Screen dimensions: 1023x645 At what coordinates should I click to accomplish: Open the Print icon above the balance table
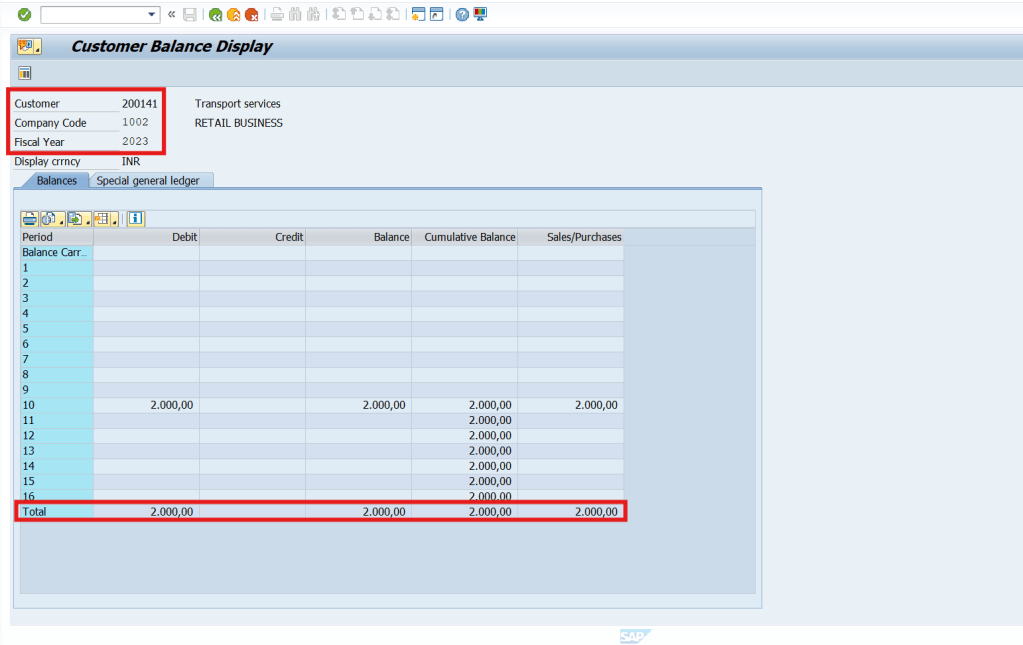point(29,218)
